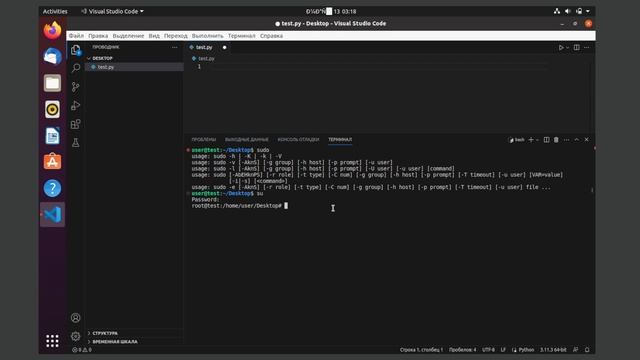Select the Терминал panel tab
Screen dimensions: 640x360
(340, 140)
